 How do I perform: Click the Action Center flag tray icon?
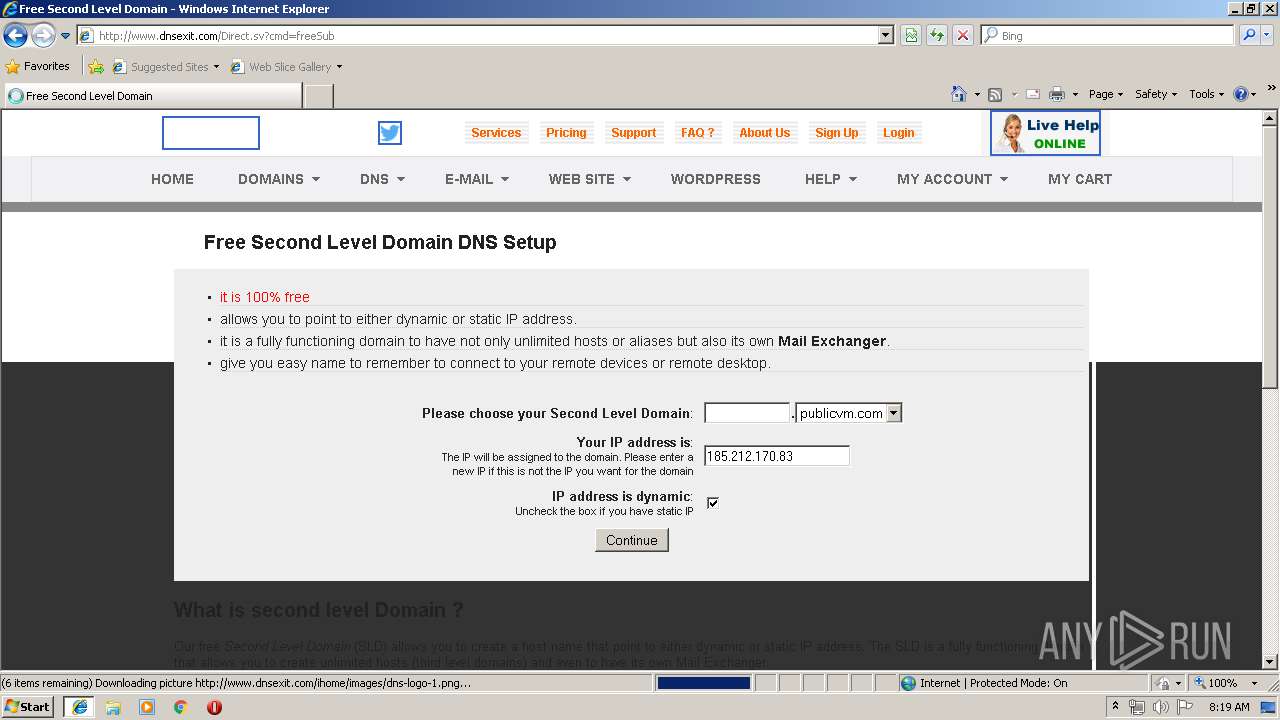1184,707
